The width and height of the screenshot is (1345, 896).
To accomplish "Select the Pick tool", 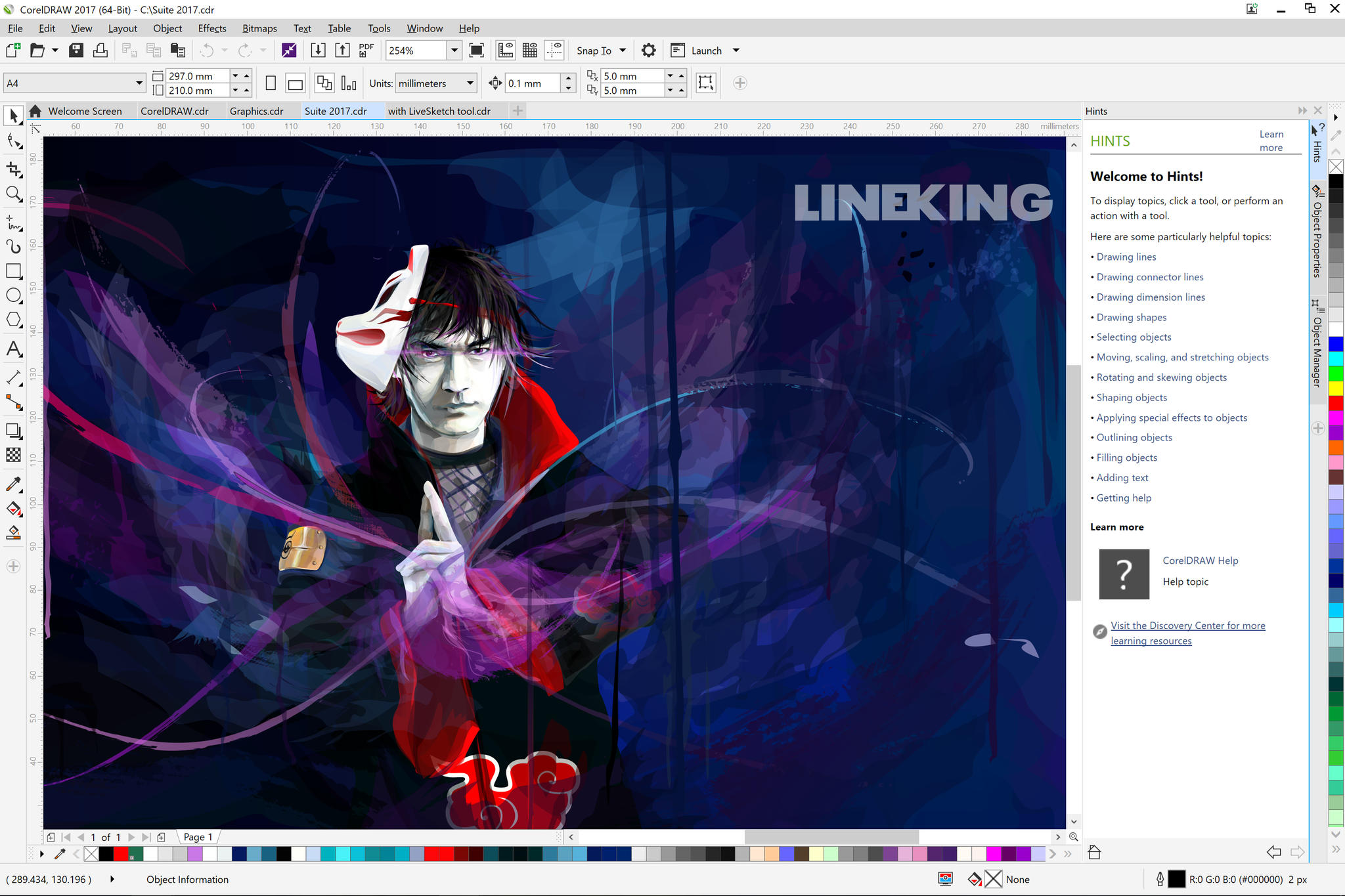I will click(13, 116).
